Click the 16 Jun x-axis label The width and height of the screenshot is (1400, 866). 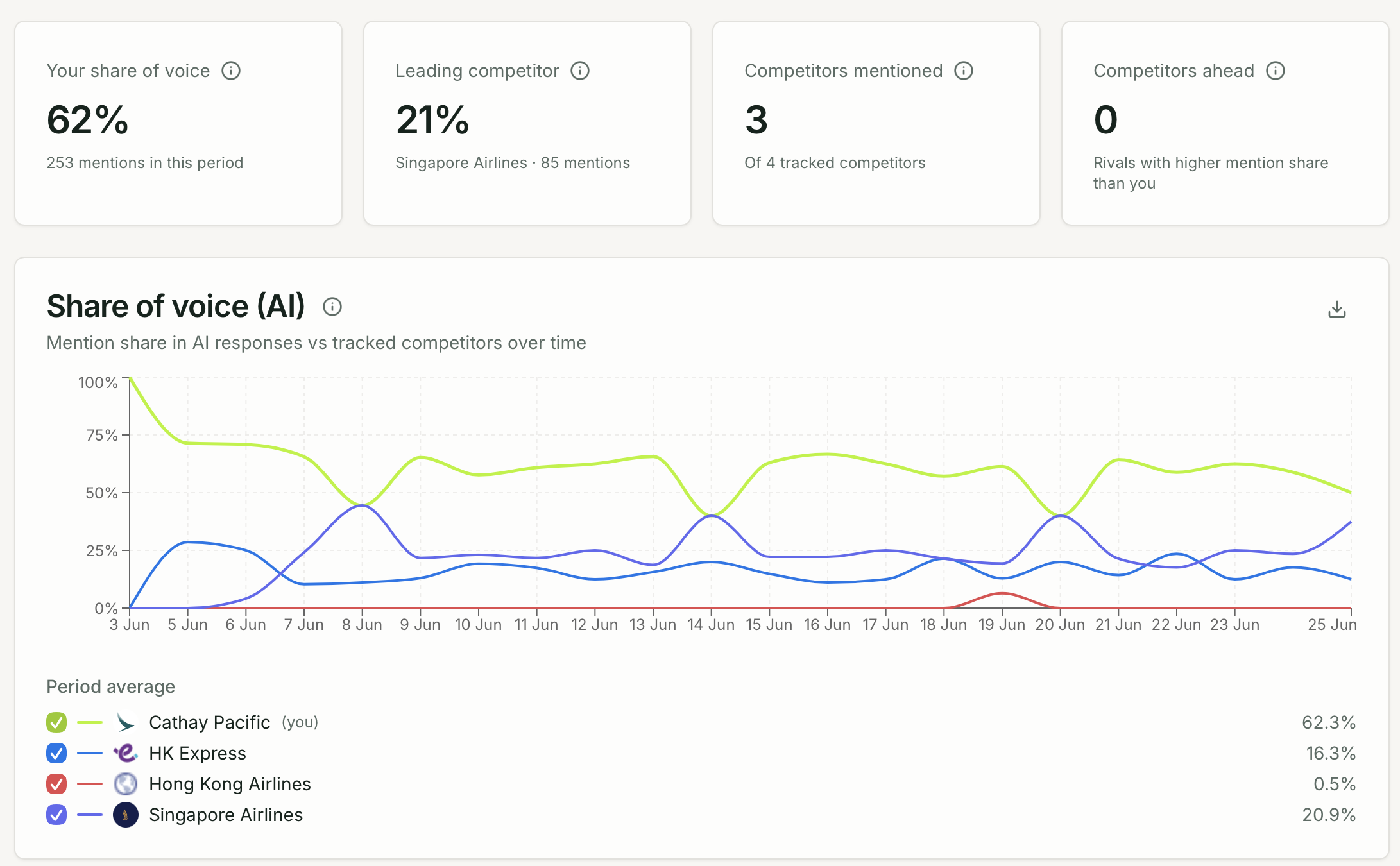[827, 625]
